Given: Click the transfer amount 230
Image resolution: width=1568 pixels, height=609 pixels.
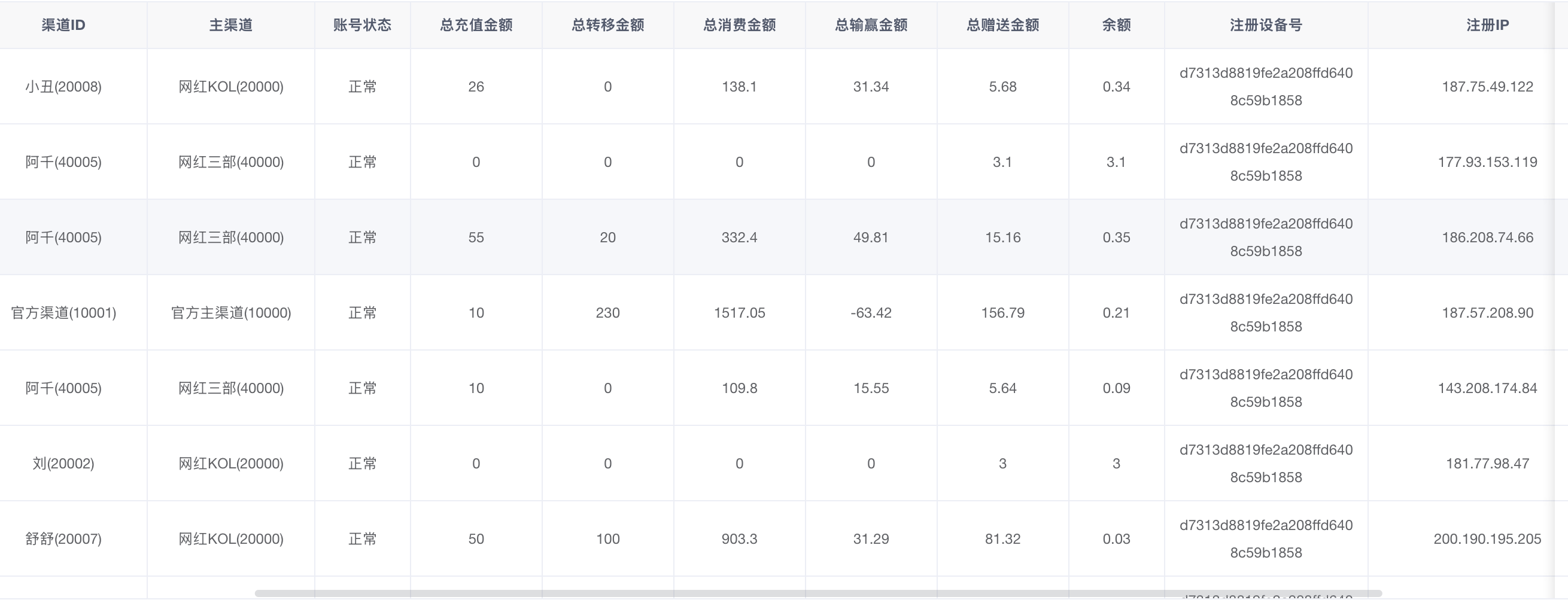Looking at the screenshot, I should point(607,313).
